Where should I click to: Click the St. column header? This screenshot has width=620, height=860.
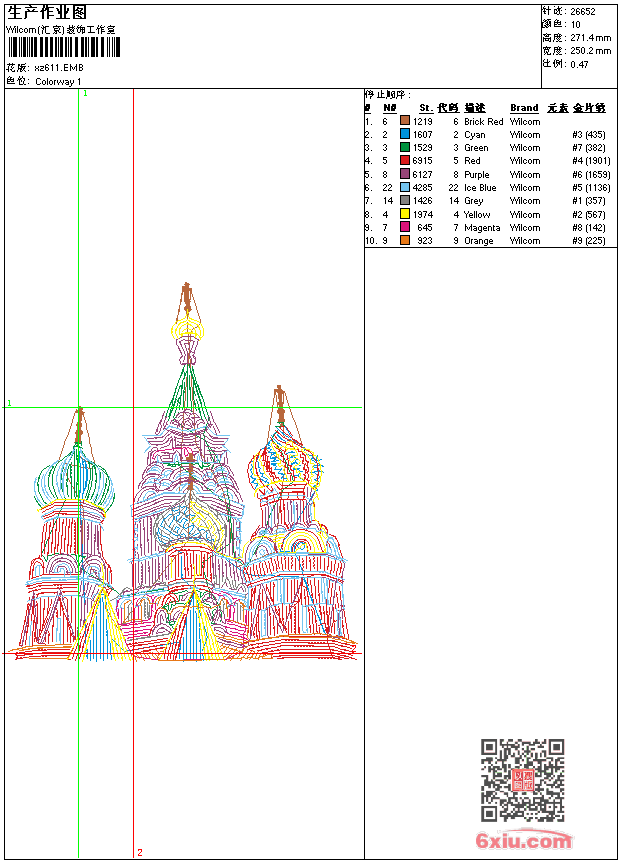click(x=426, y=108)
